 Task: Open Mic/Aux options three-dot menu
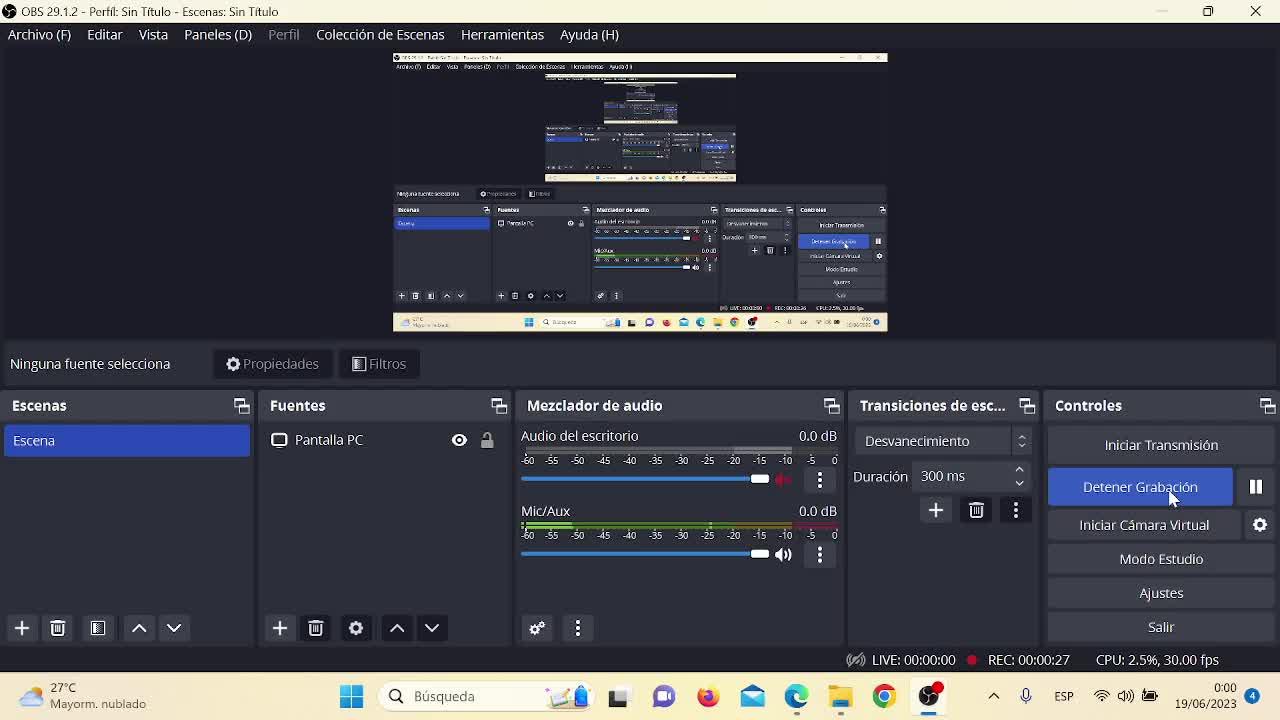coord(820,555)
